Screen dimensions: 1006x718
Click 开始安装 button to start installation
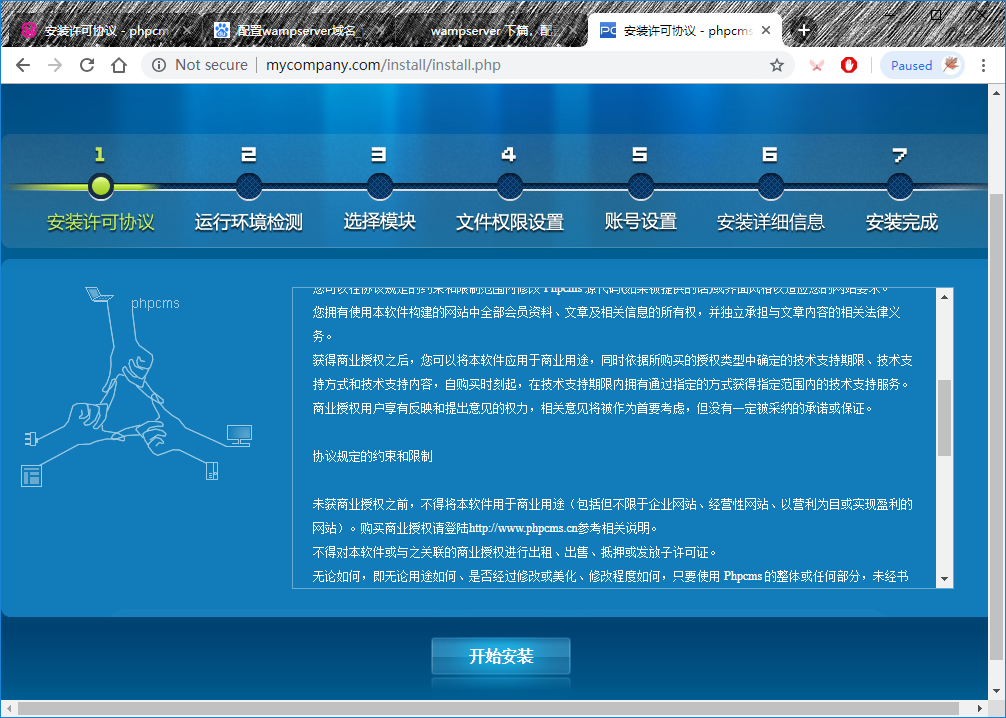[501, 656]
